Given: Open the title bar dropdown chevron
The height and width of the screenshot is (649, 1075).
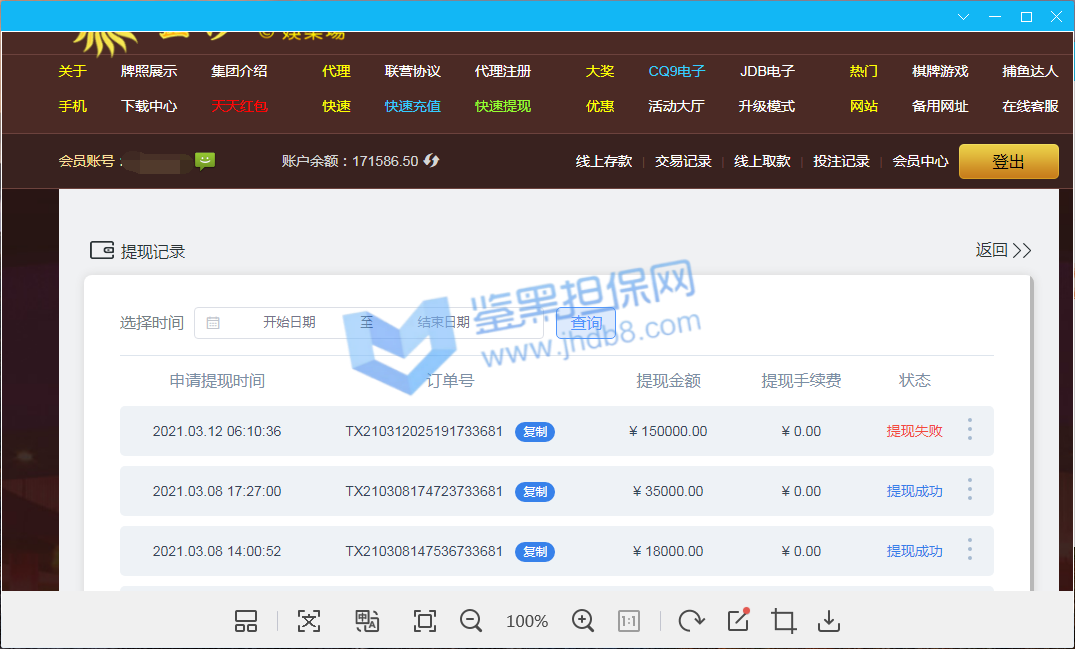Looking at the screenshot, I should 964,17.
